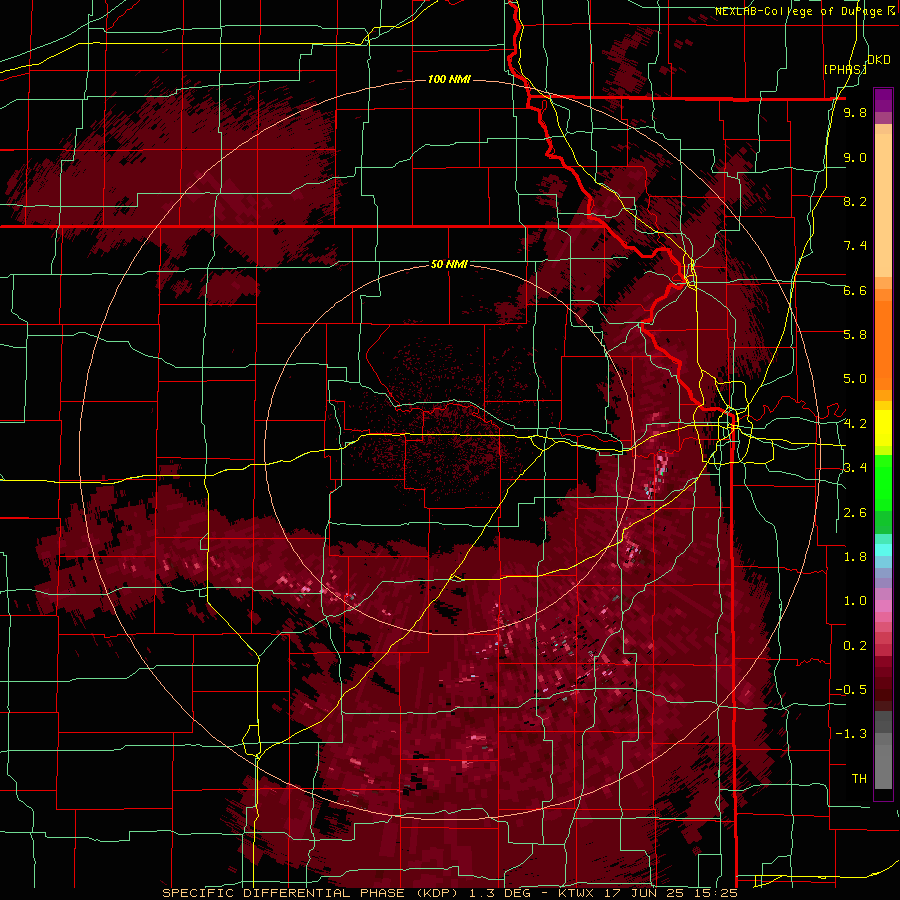
Task: Select the cyan segment of the color bar
Action: 883,550
